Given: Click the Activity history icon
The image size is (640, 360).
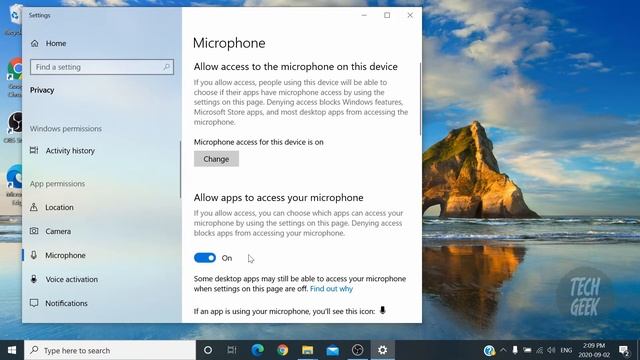Looking at the screenshot, I should pos(34,150).
